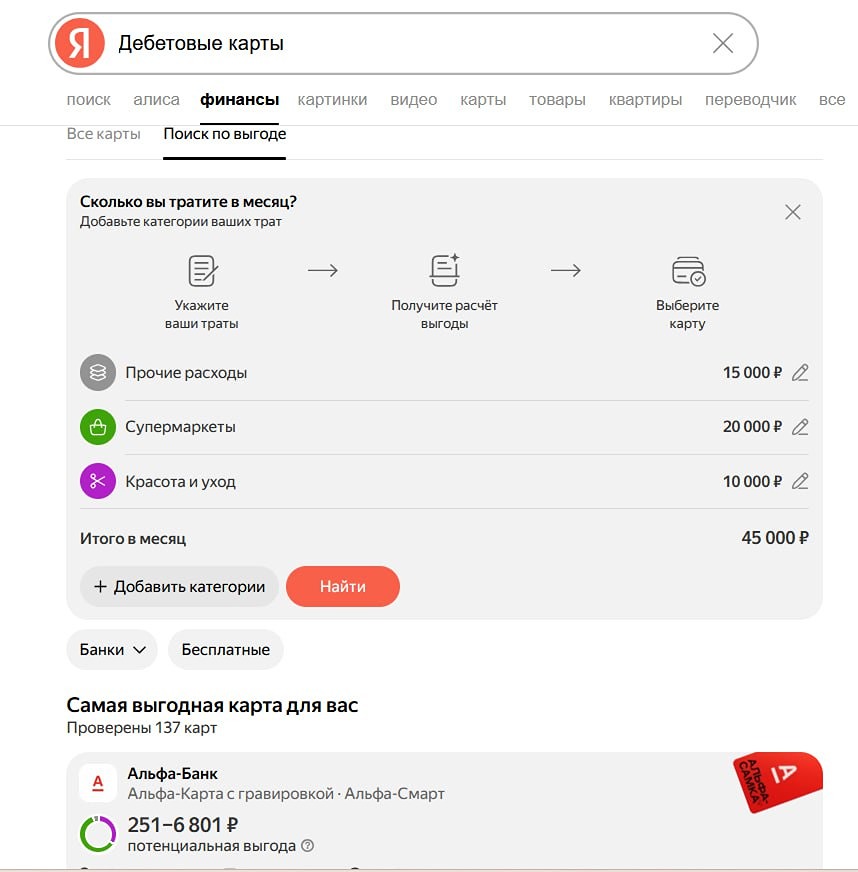Click the Найти button
This screenshot has height=872, width=858.
tap(343, 586)
